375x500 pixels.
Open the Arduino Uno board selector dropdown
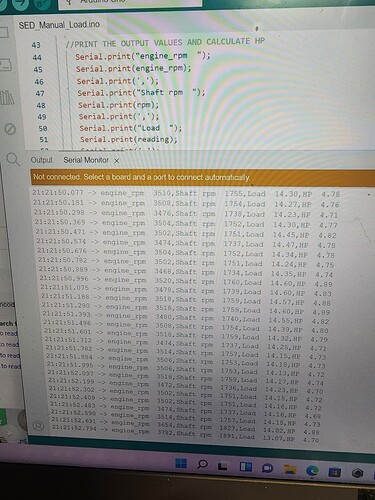coord(130,2)
